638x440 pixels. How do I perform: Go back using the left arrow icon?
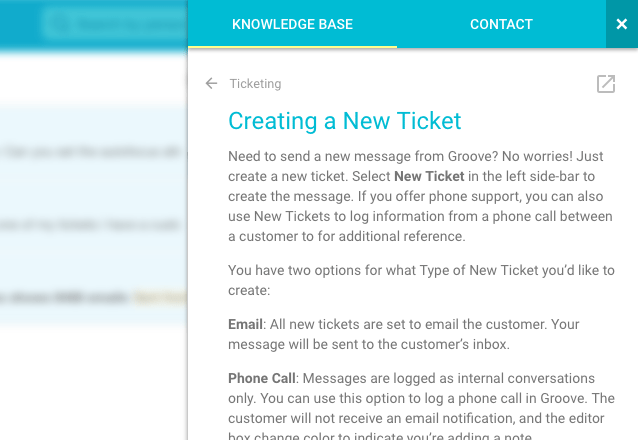211,83
